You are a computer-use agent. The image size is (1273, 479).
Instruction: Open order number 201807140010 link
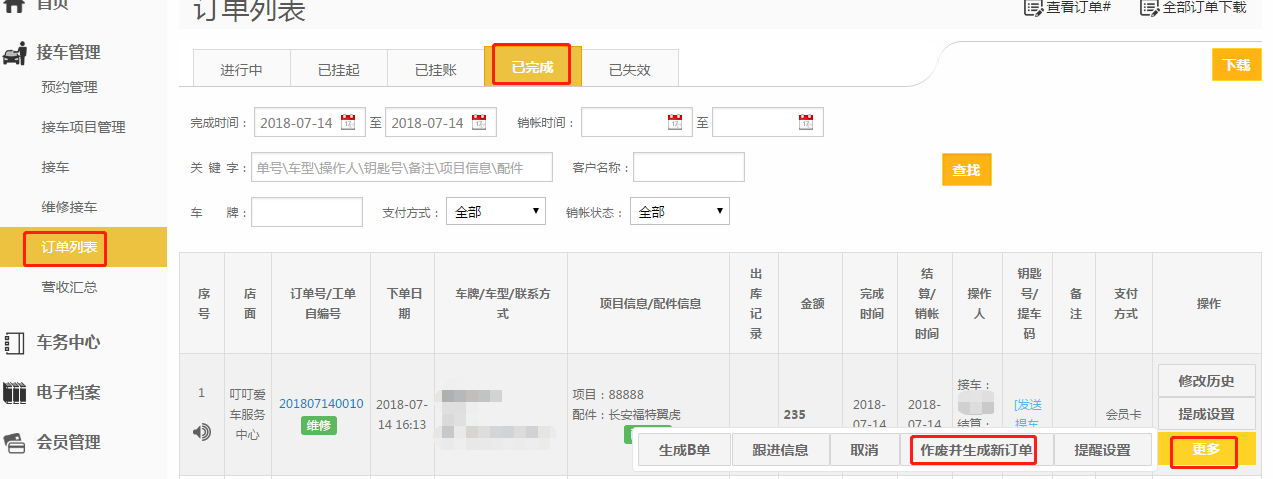pyautogui.click(x=321, y=404)
